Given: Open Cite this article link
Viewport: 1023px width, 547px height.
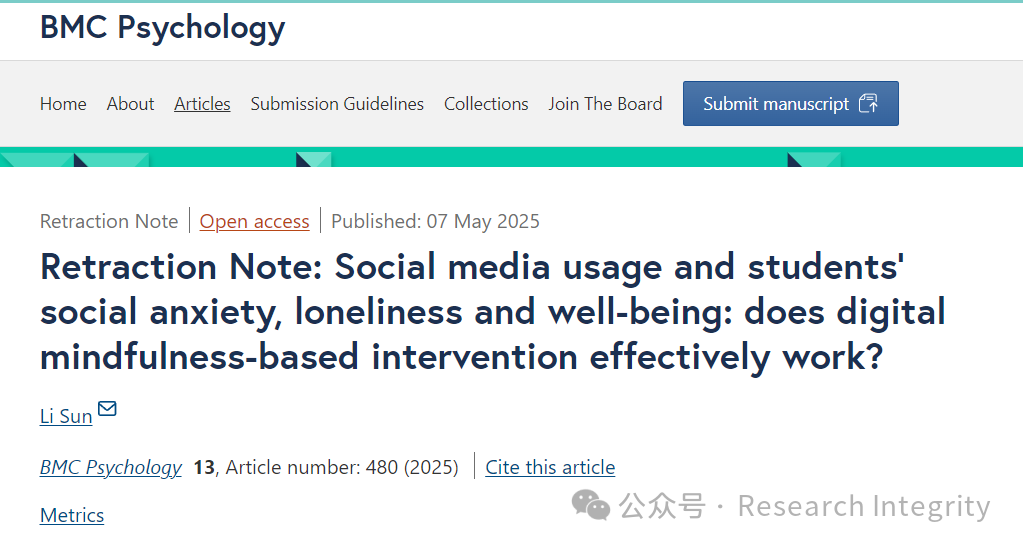Looking at the screenshot, I should [x=550, y=467].
